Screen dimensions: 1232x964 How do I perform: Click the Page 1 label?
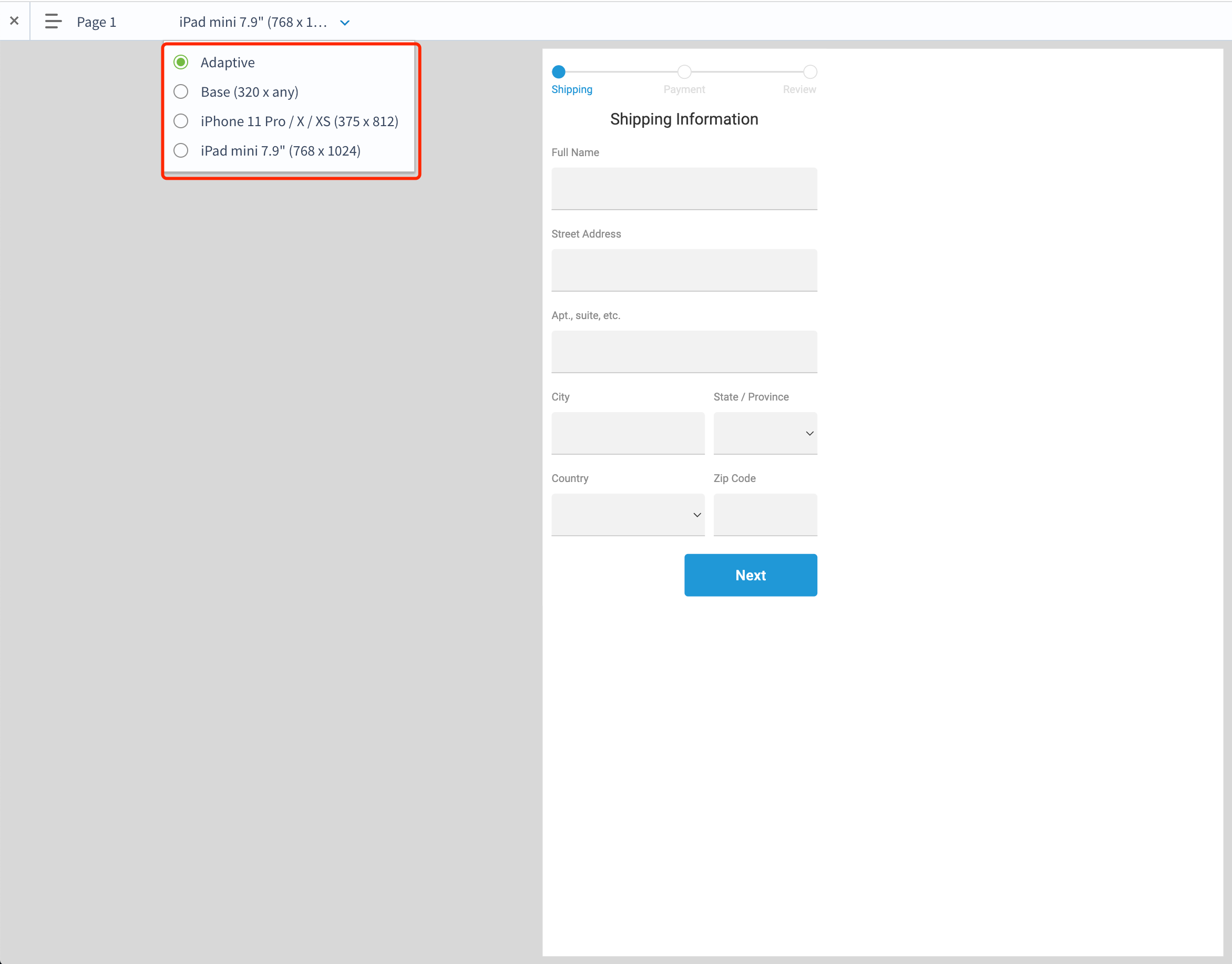[97, 22]
